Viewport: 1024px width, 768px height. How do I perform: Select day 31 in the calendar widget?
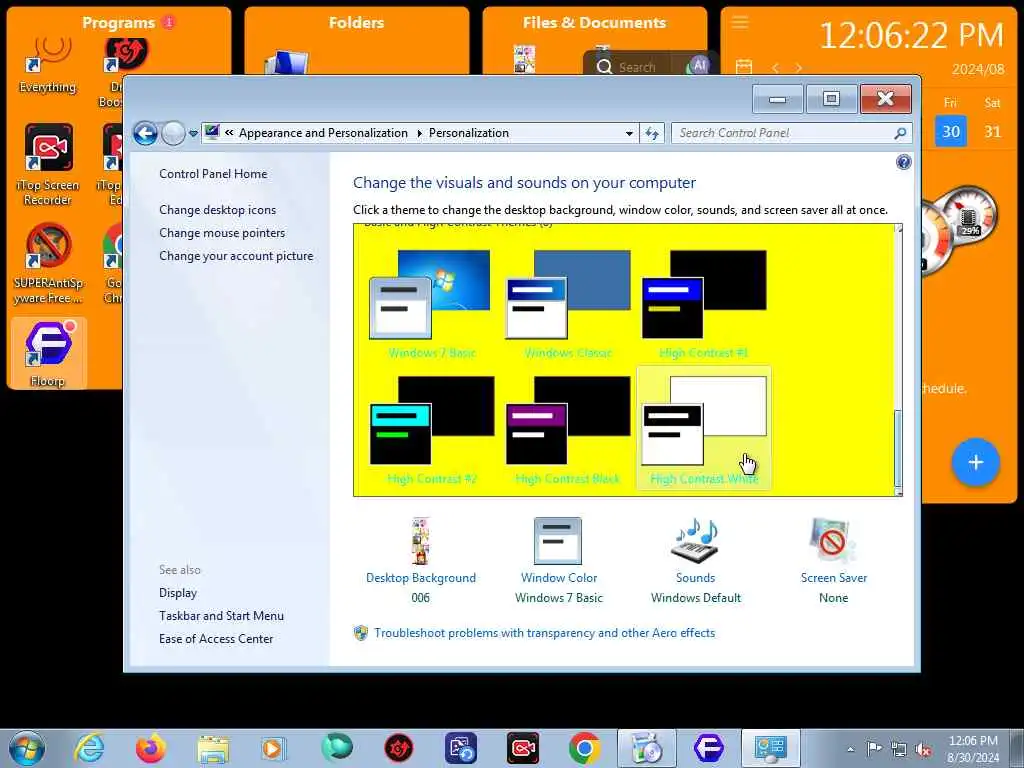pos(993,131)
